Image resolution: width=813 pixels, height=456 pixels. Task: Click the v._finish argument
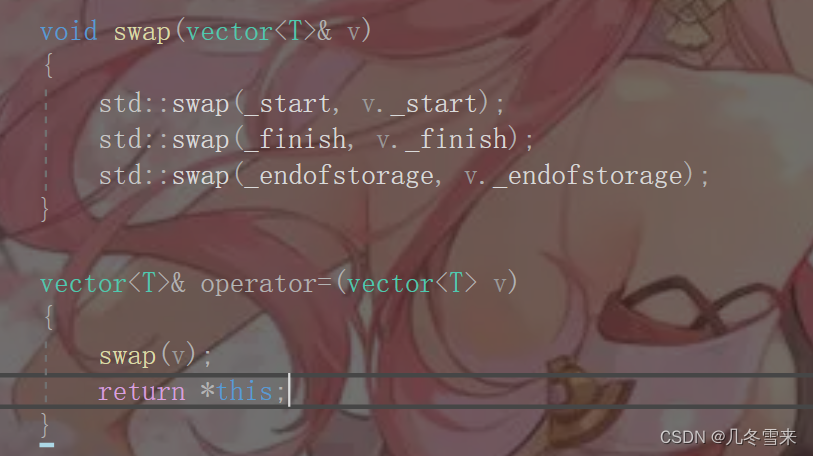pyautogui.click(x=441, y=140)
